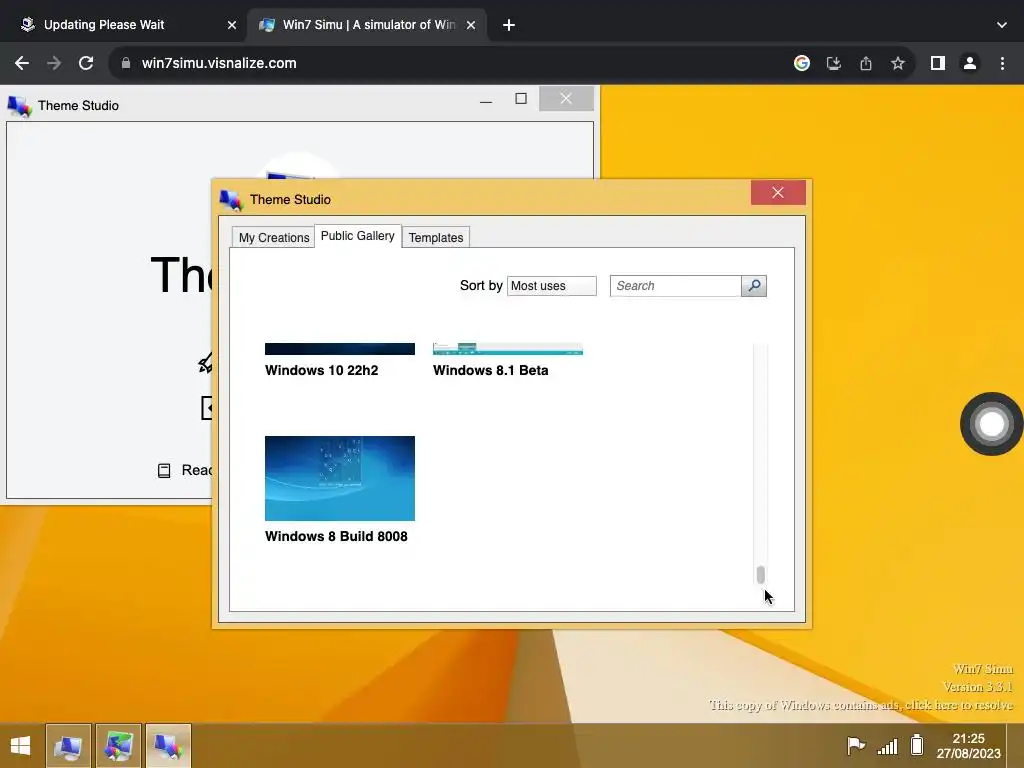Screen dimensions: 1024x768
Task: Open the Google icon in browser toolbar
Action: point(802,63)
